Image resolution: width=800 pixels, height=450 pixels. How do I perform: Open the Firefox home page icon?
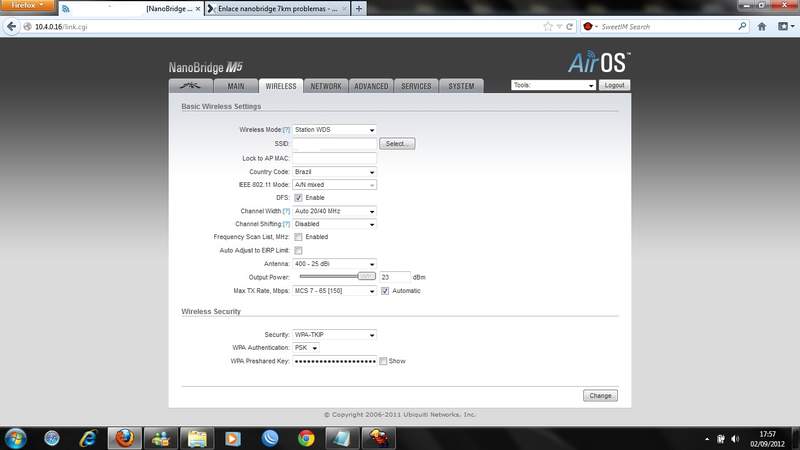point(762,27)
